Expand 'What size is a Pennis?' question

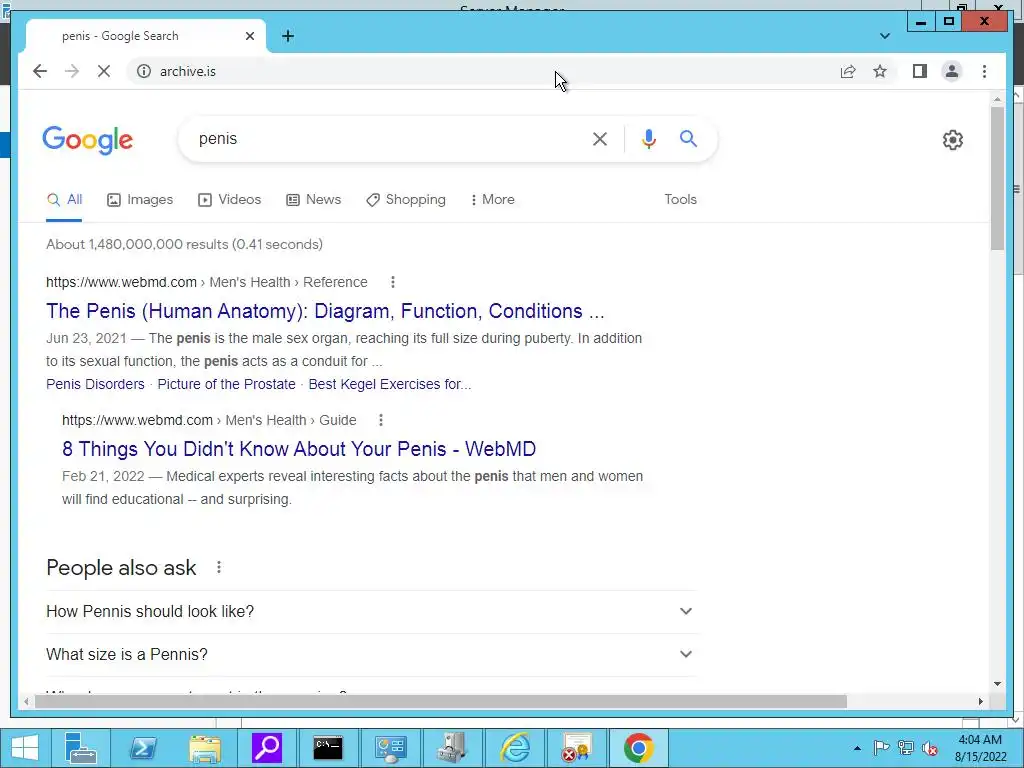[371, 654]
